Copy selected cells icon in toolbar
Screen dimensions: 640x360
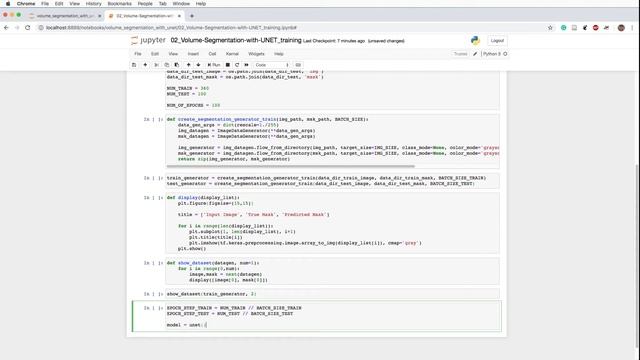pos(167,65)
